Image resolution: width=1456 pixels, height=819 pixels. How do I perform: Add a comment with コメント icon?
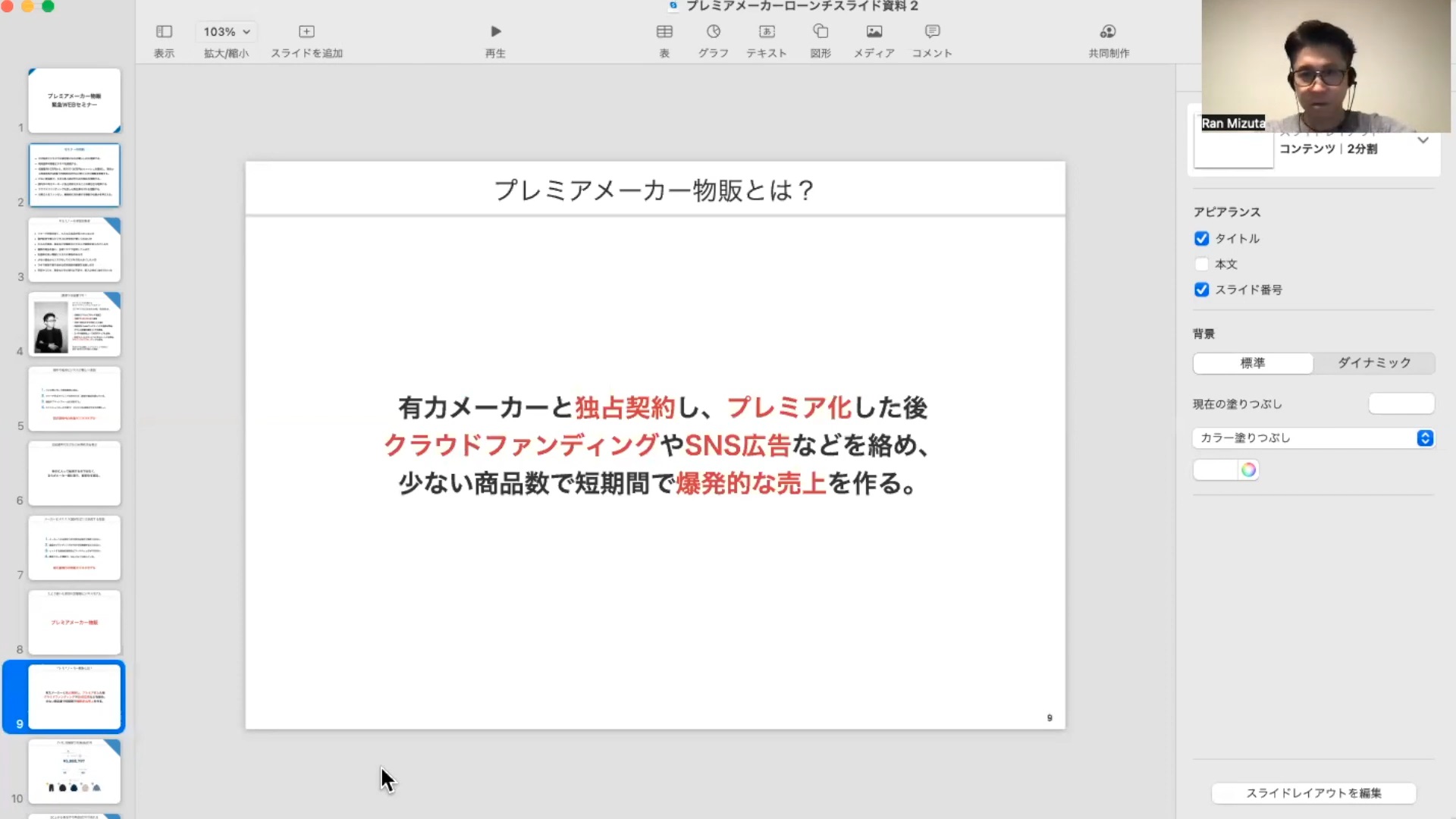click(x=932, y=31)
